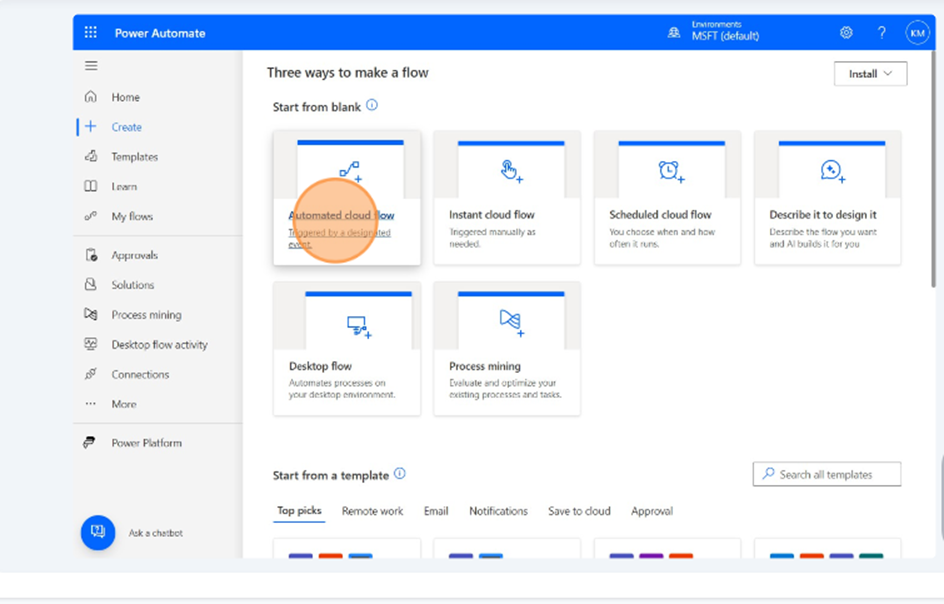Image resolution: width=944 pixels, height=604 pixels.
Task: Click the Create plus icon
Action: click(90, 126)
